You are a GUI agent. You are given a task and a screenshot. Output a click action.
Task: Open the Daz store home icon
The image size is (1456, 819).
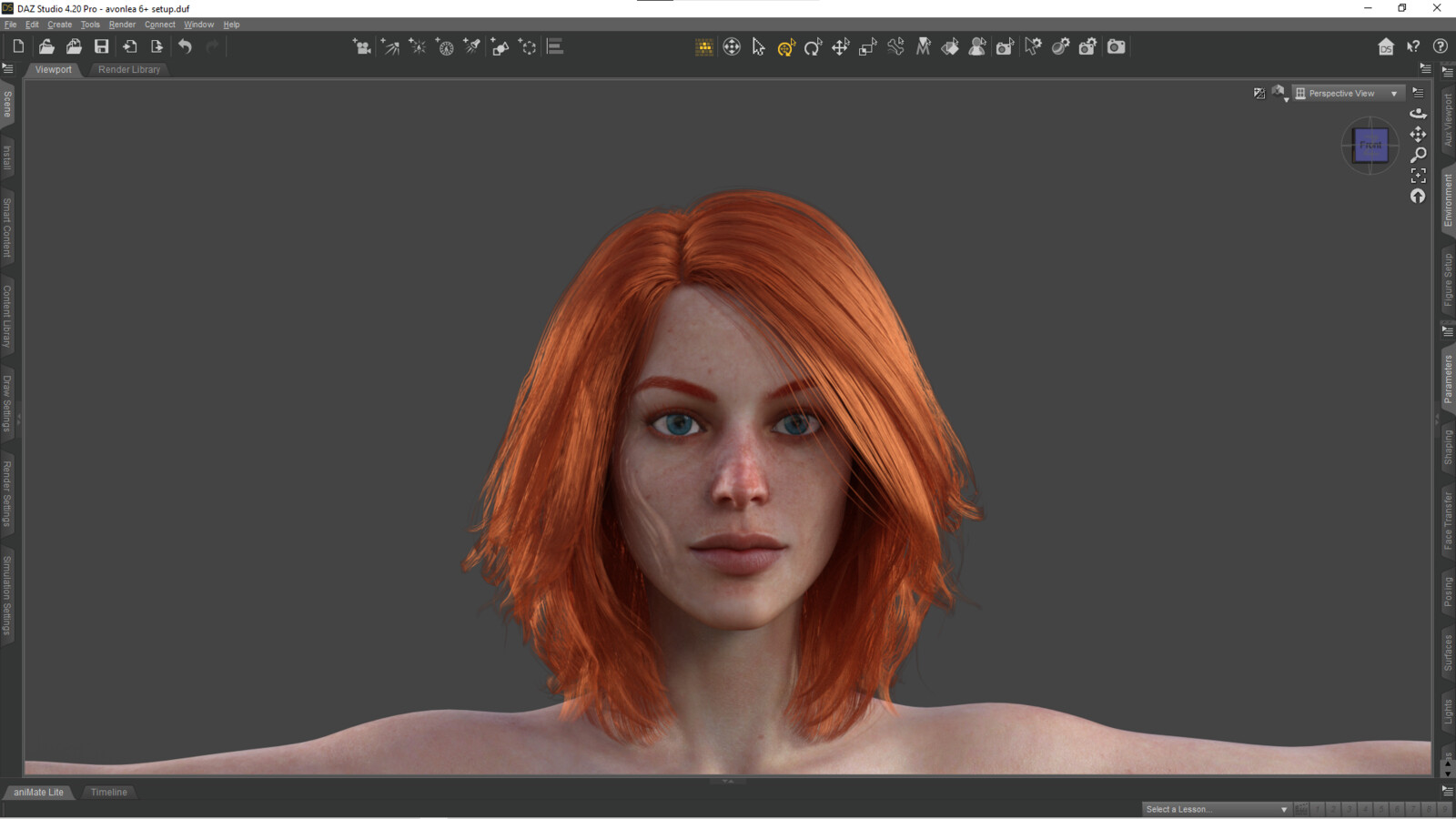1386,46
